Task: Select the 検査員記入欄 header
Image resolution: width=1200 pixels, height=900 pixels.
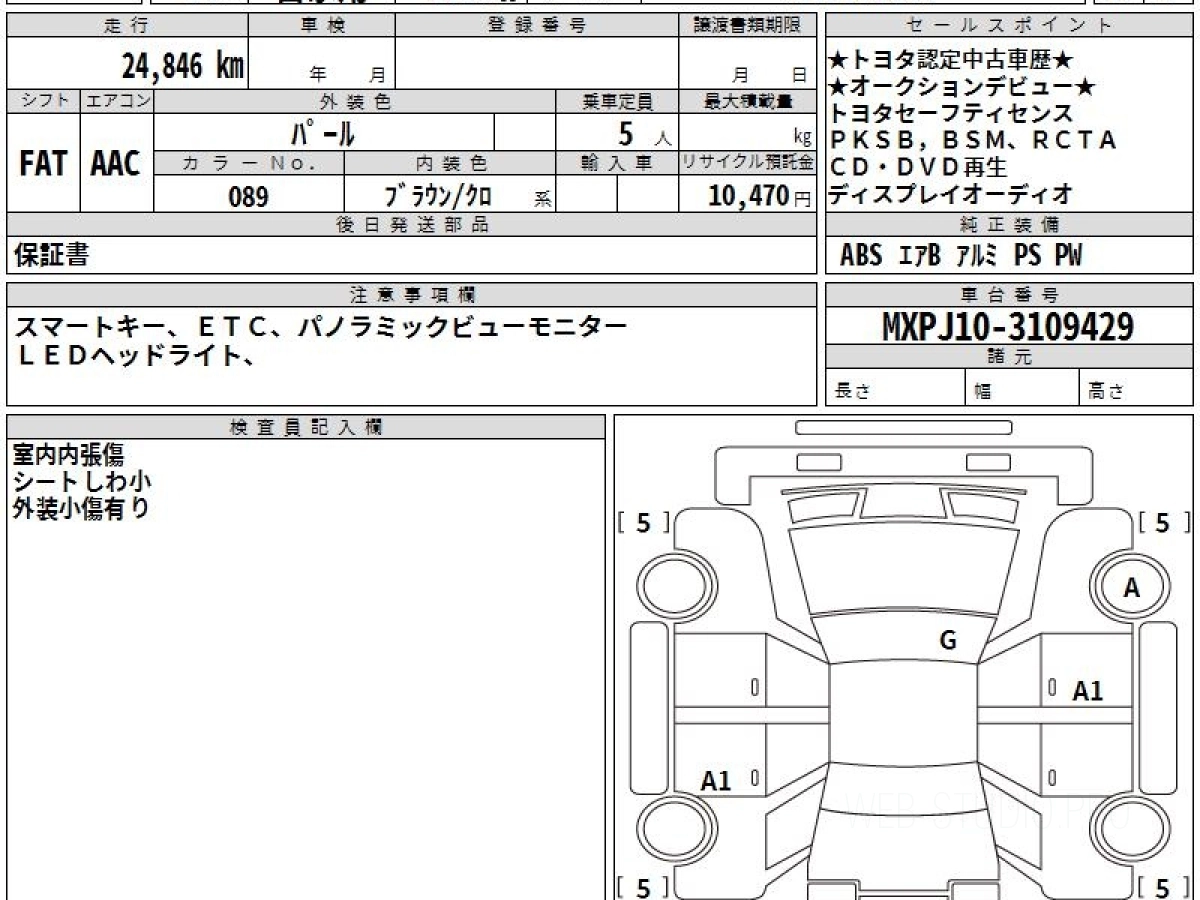Action: click(x=306, y=427)
